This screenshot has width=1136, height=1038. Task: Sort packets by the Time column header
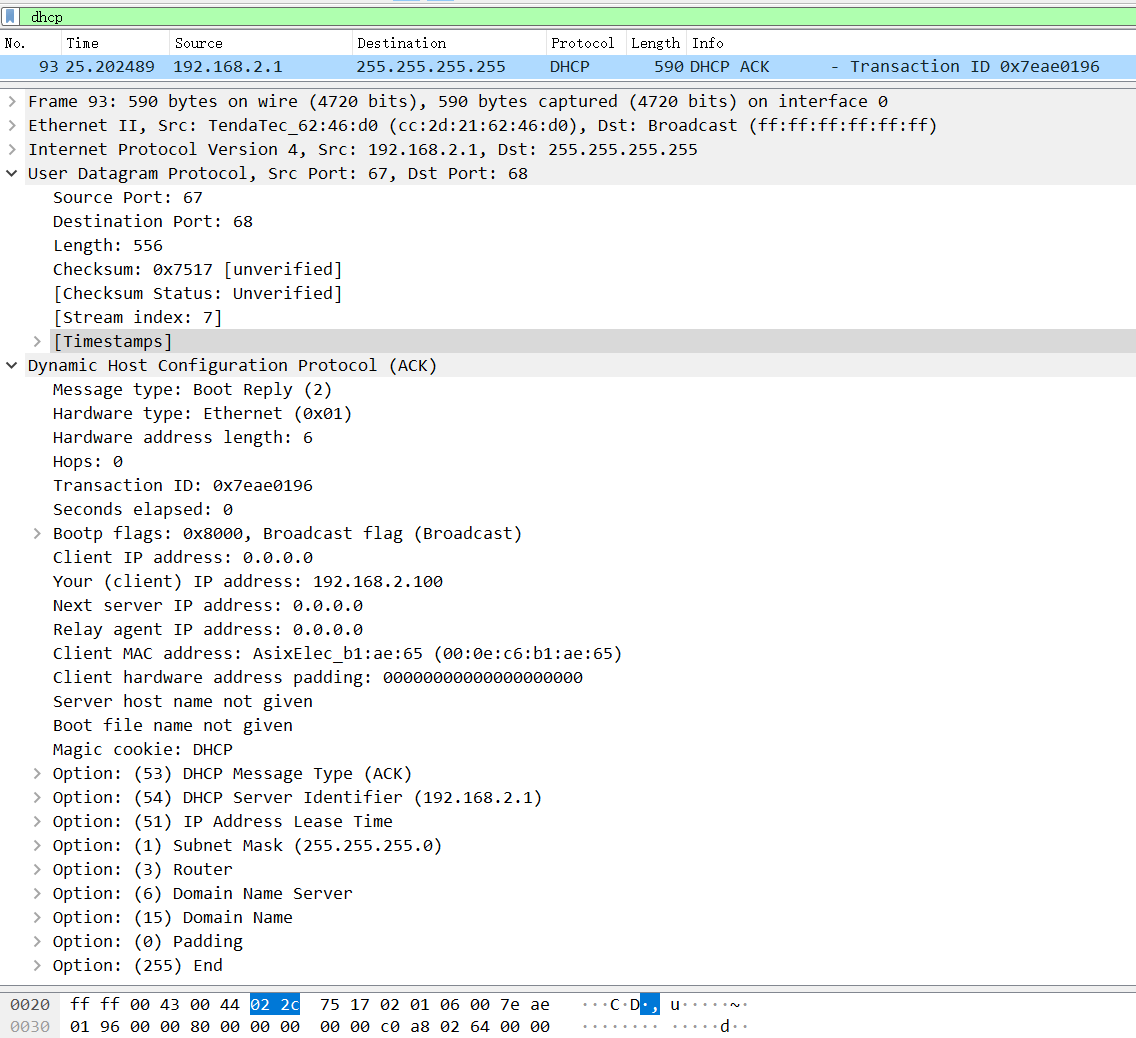tap(82, 43)
